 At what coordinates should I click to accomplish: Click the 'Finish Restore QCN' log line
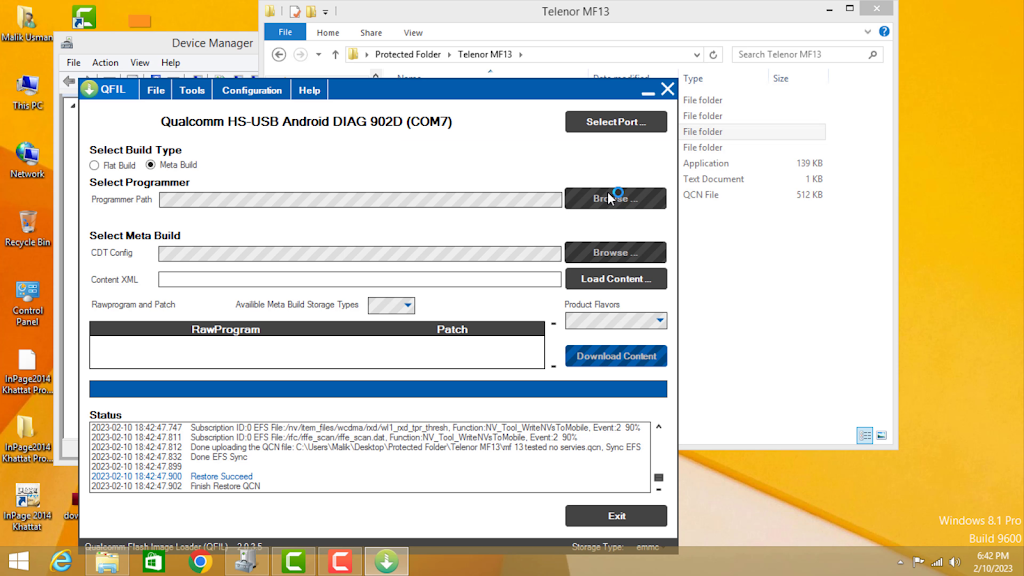coord(225,487)
